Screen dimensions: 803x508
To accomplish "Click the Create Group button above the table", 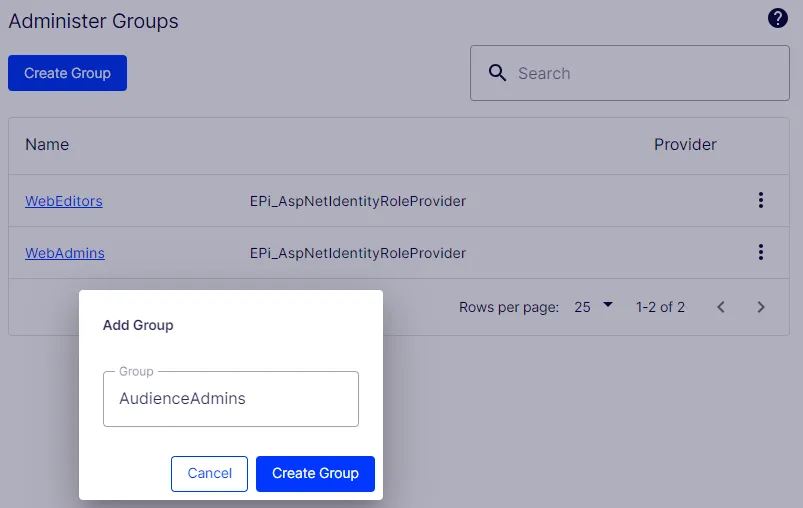I will coord(67,73).
